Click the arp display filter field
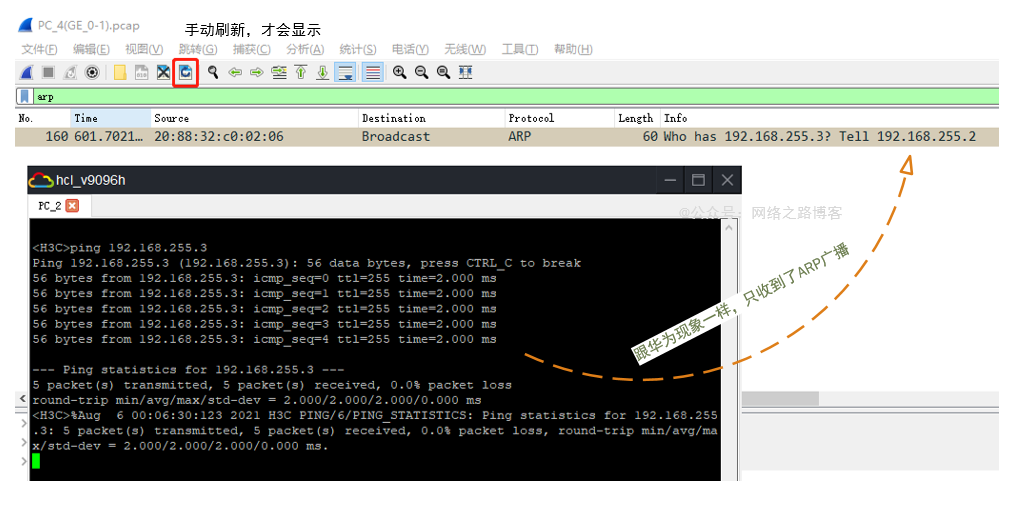The image size is (1020, 512). tap(517, 97)
